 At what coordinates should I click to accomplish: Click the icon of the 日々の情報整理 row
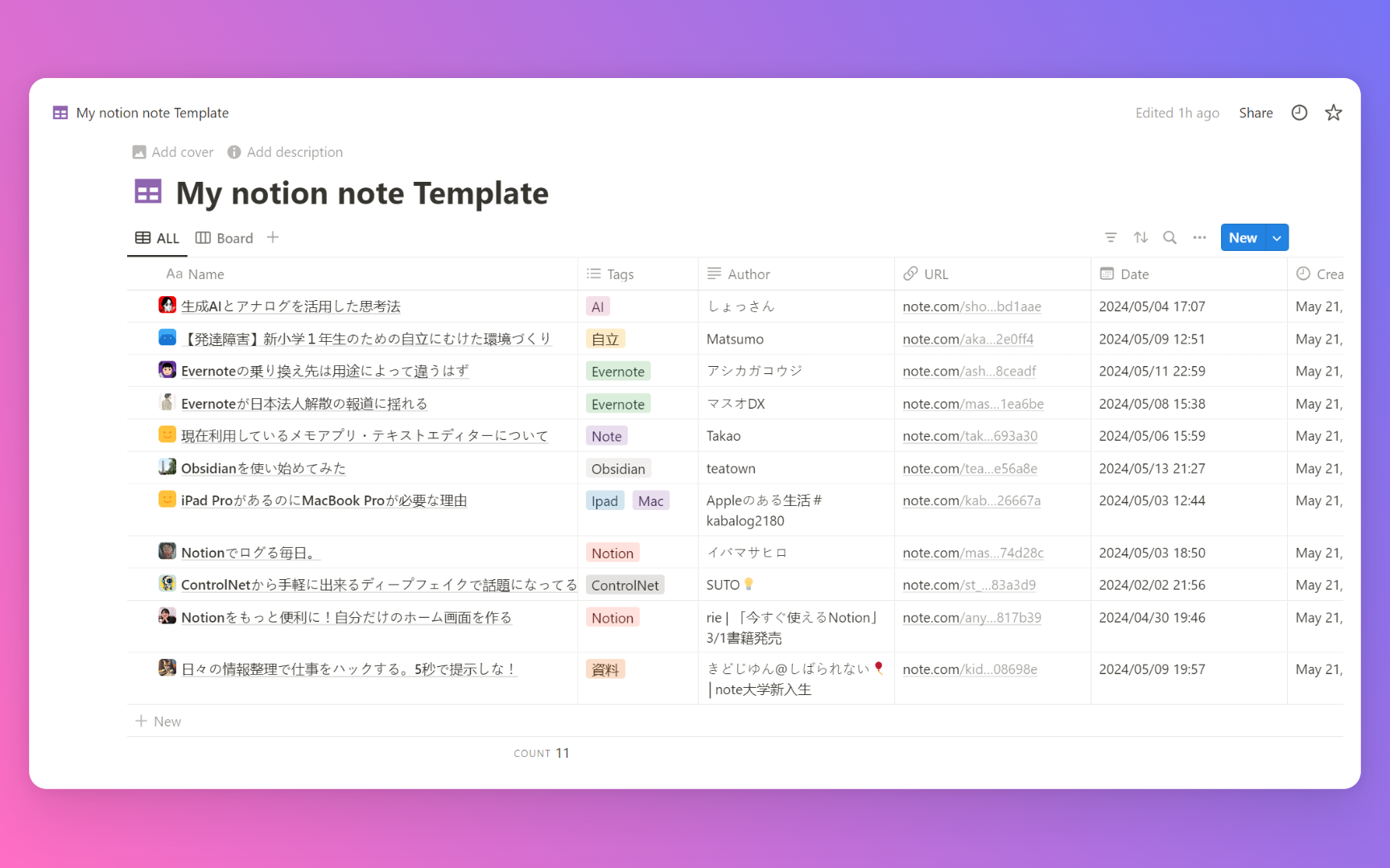click(x=167, y=668)
